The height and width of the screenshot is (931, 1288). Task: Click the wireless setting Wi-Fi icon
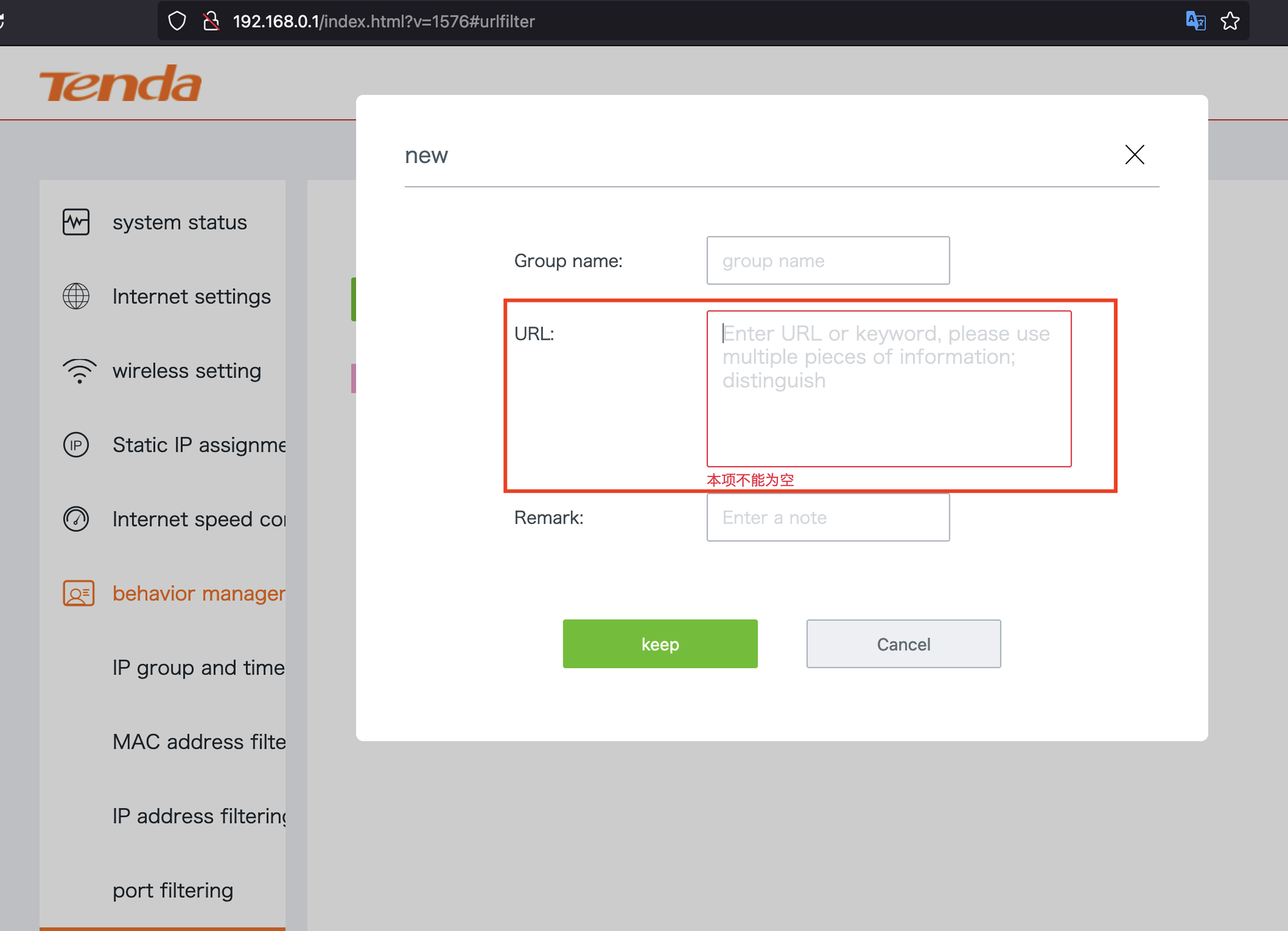pyautogui.click(x=79, y=371)
